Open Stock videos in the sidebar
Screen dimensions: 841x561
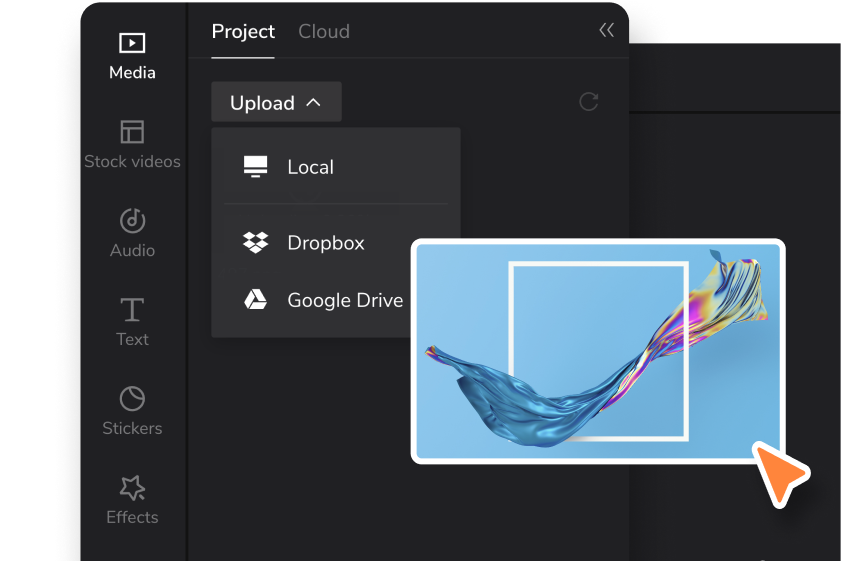point(132,145)
